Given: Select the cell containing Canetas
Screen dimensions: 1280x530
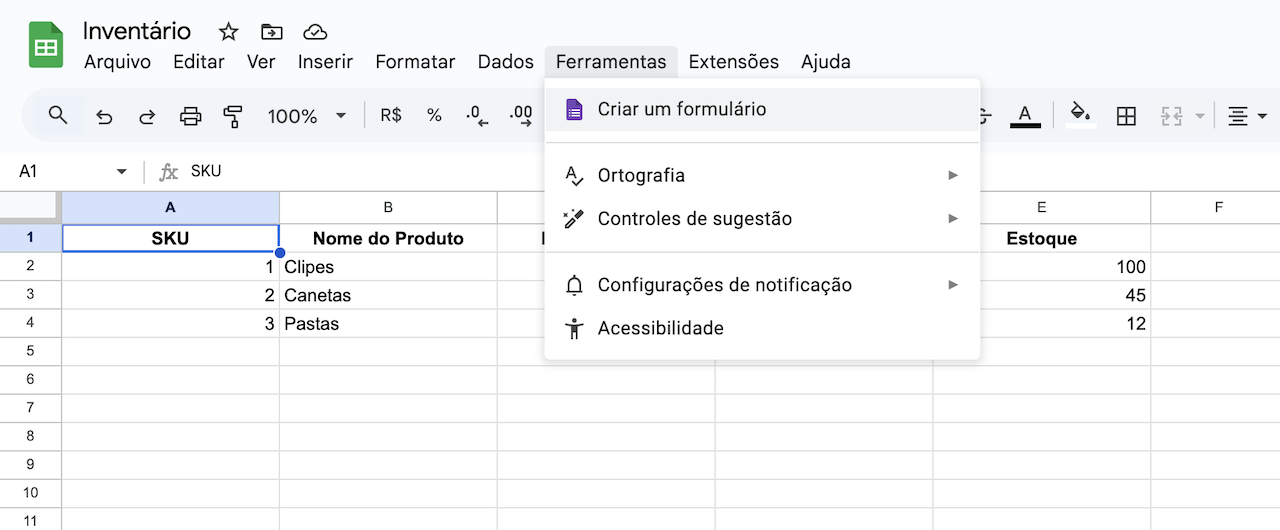Looking at the screenshot, I should pos(388,296).
